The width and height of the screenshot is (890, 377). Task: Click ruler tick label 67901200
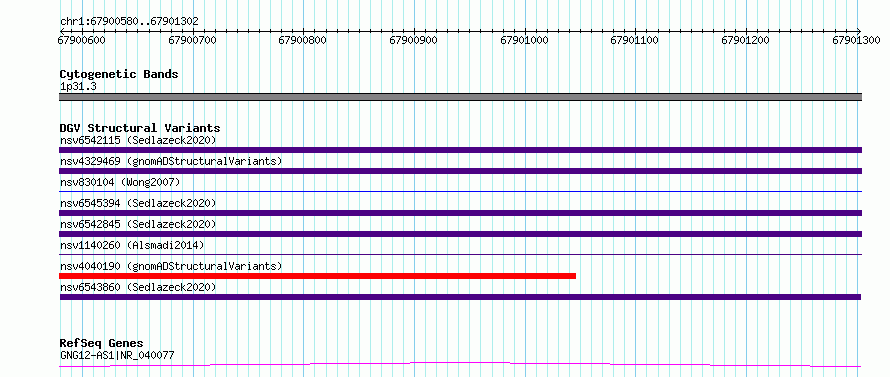click(746, 41)
